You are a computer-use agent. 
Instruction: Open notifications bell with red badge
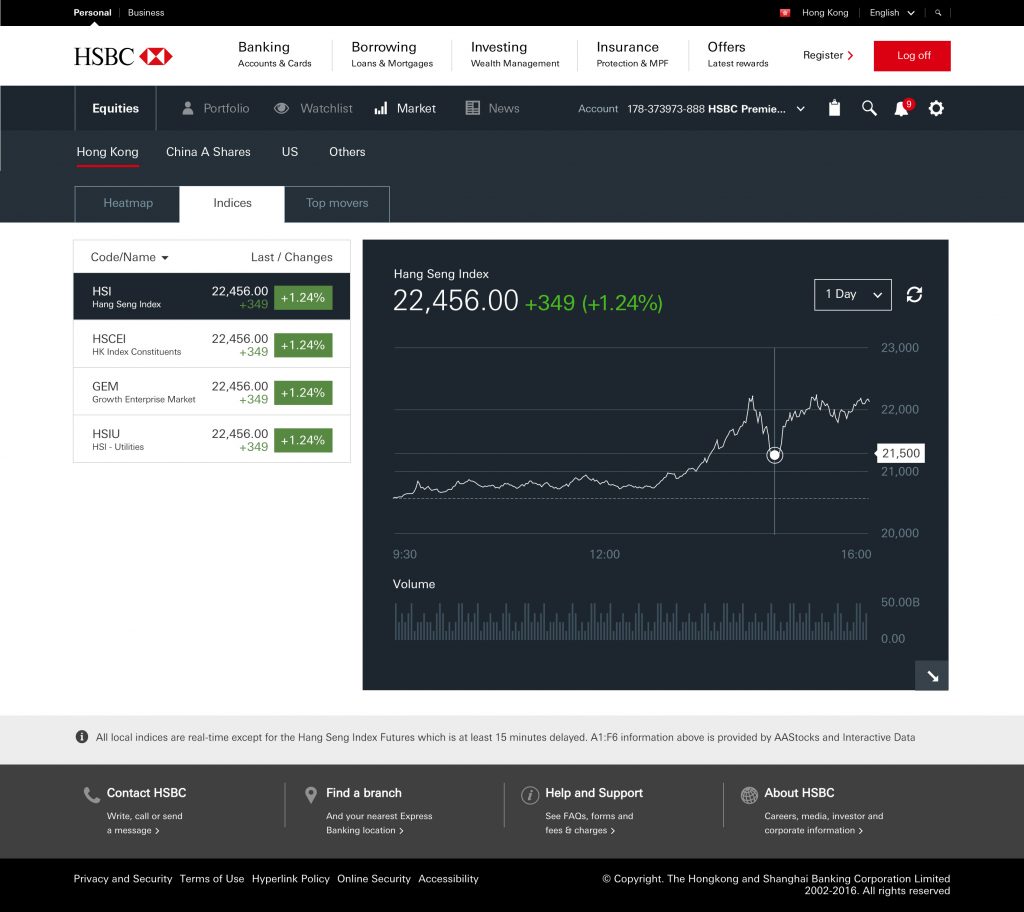pyautogui.click(x=902, y=108)
